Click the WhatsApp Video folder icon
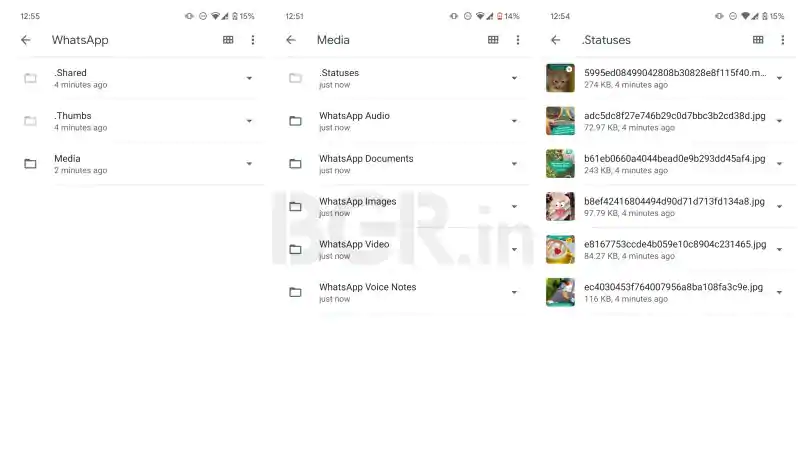This screenshot has width=805, height=456. click(x=295, y=249)
